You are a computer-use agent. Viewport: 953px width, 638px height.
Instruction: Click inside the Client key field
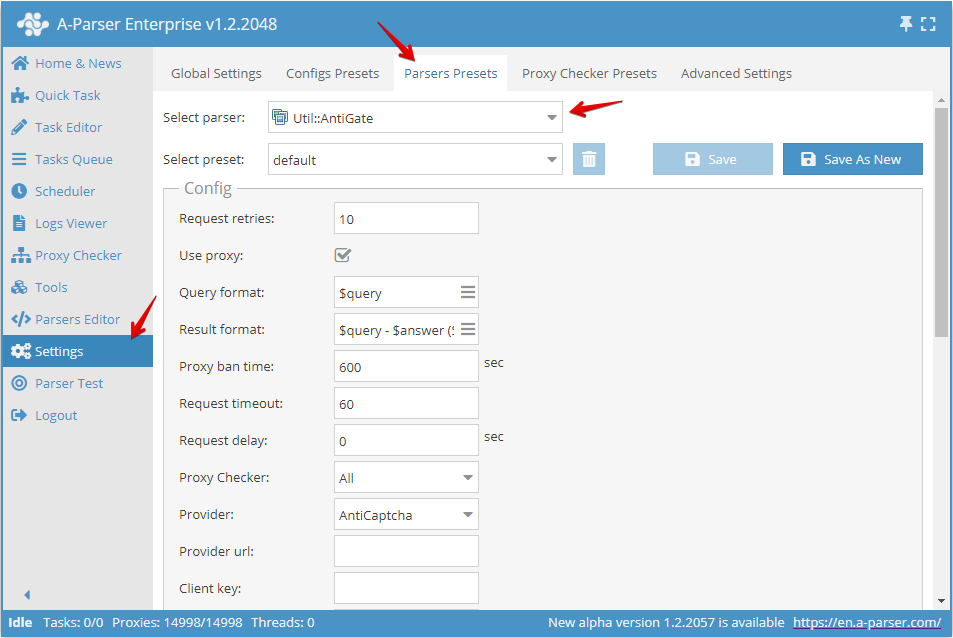tap(406, 587)
